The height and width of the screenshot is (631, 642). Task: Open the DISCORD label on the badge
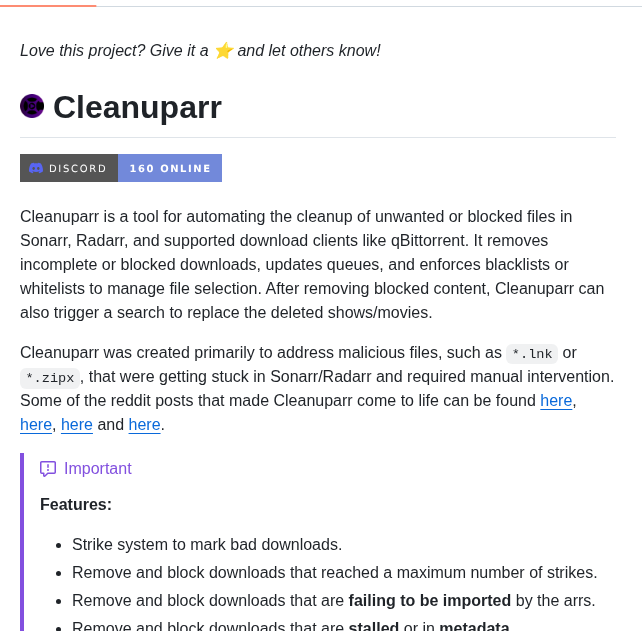click(78, 168)
